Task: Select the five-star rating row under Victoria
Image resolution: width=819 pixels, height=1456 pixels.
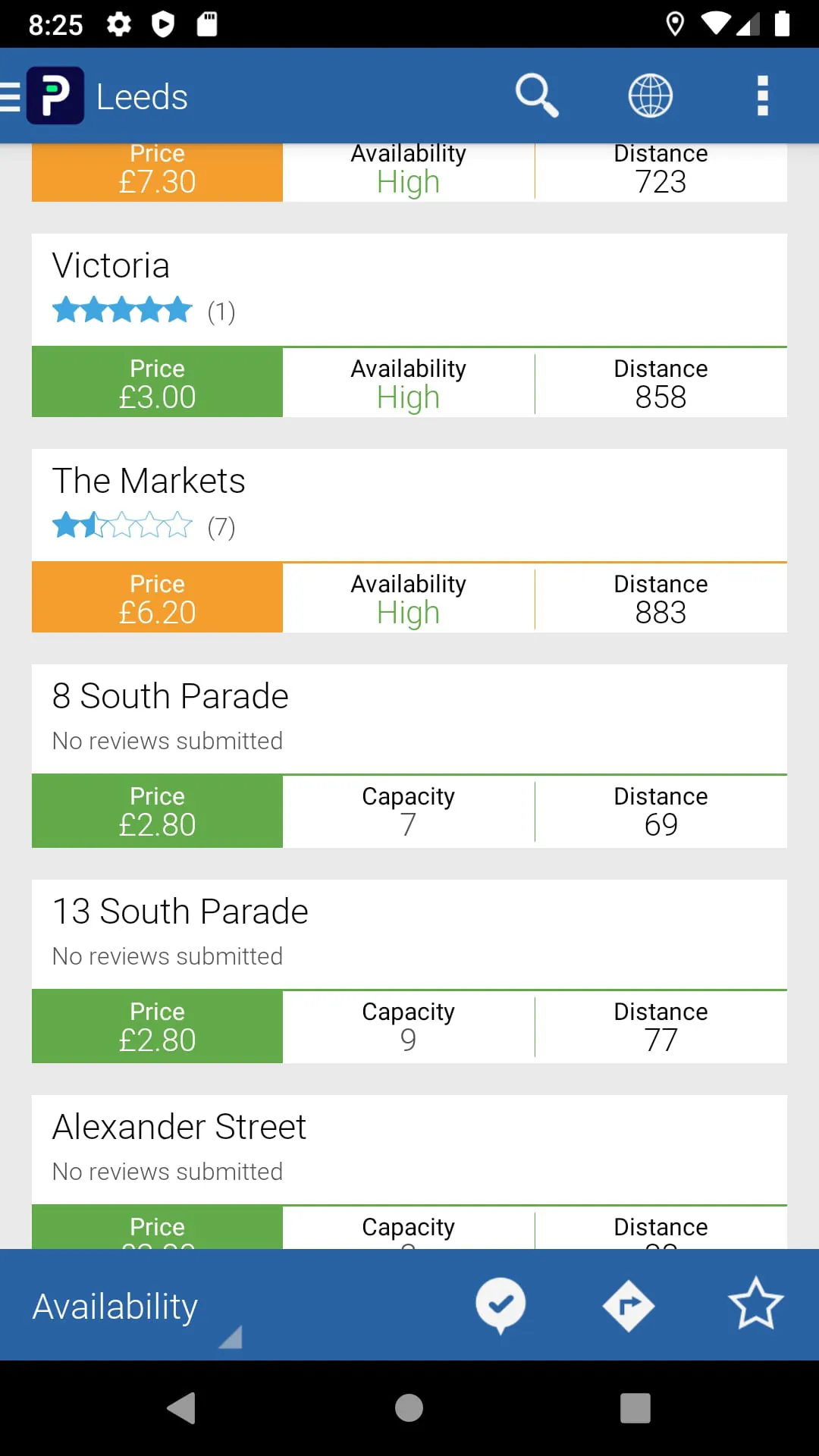Action: point(121,309)
